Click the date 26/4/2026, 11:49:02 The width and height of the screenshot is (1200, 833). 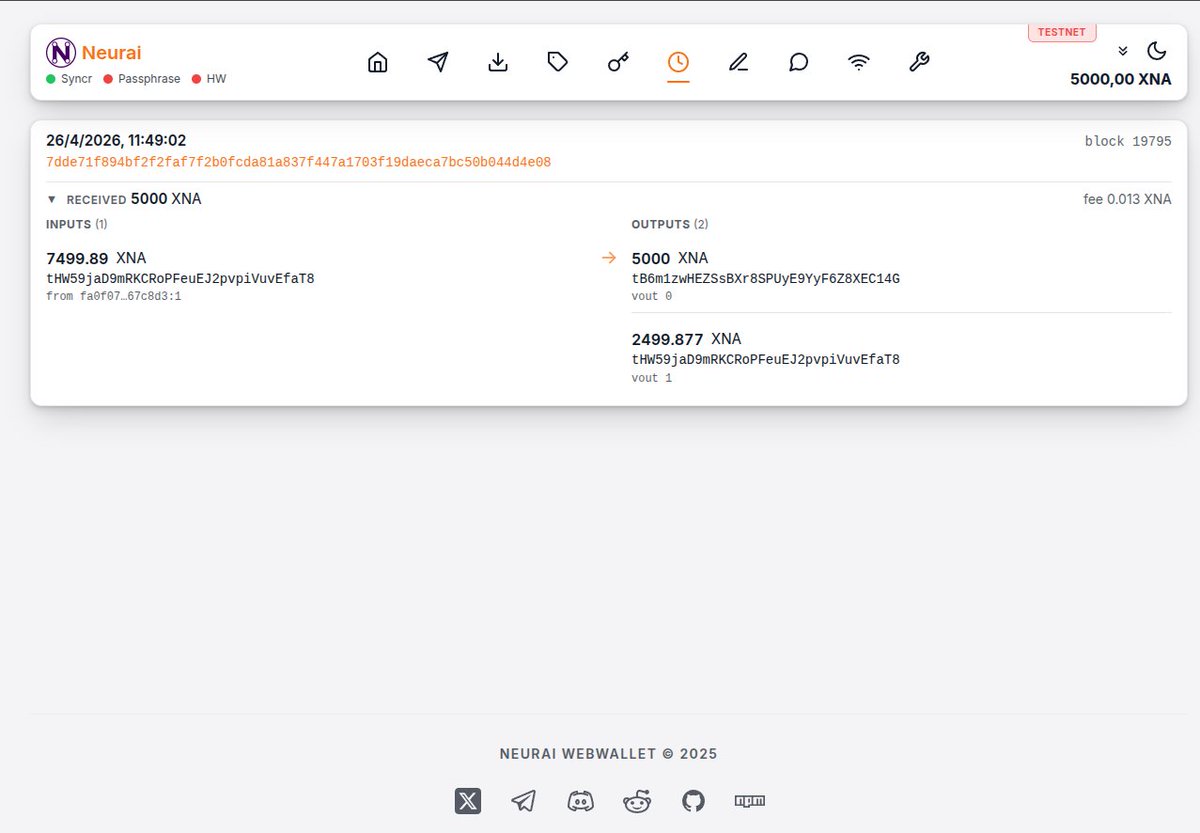point(116,141)
